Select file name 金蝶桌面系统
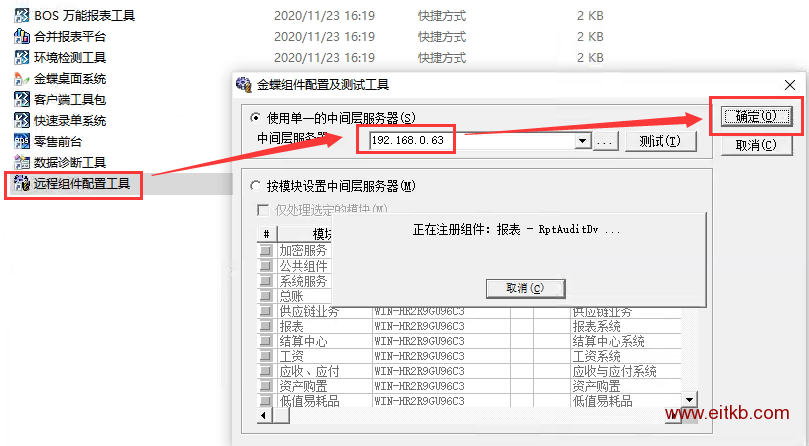 tap(70, 78)
